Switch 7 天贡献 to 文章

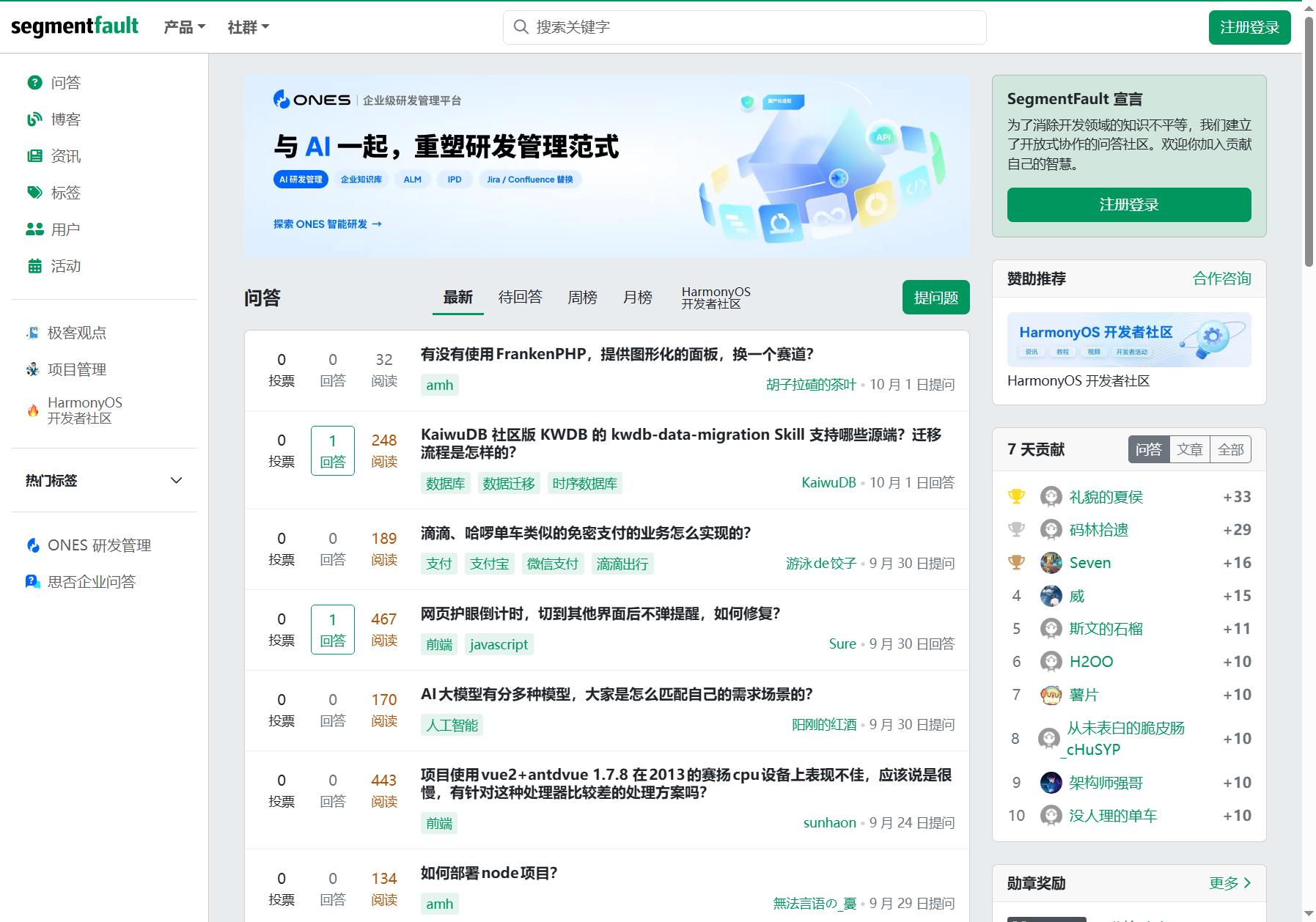coord(1190,449)
